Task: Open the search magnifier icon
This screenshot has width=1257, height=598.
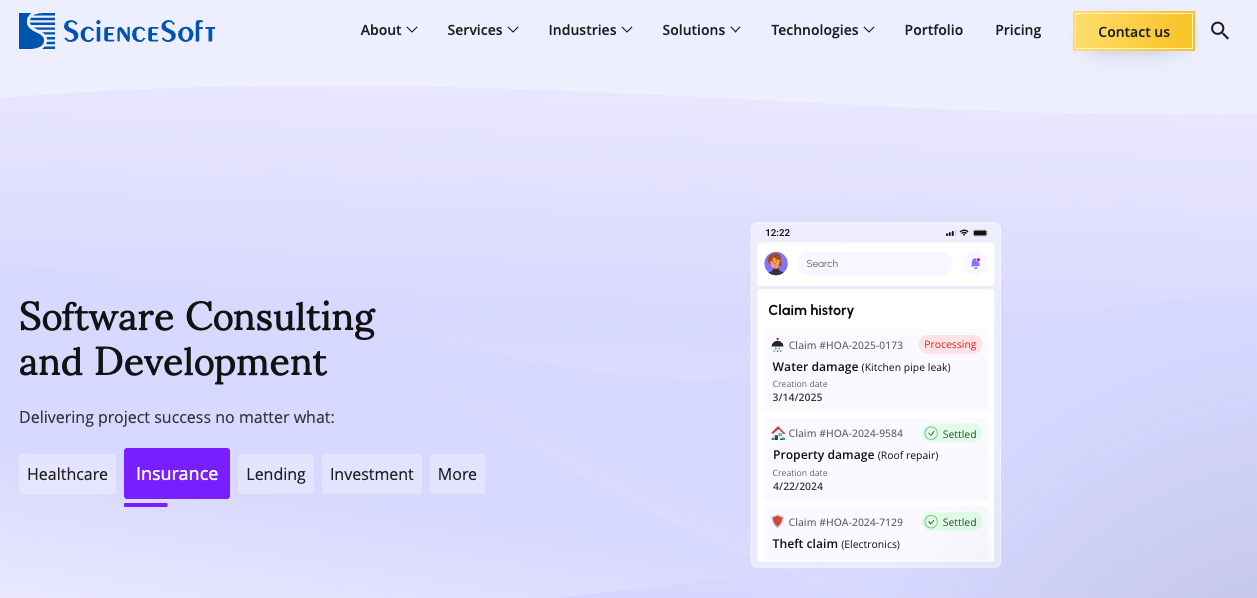Action: [1219, 30]
